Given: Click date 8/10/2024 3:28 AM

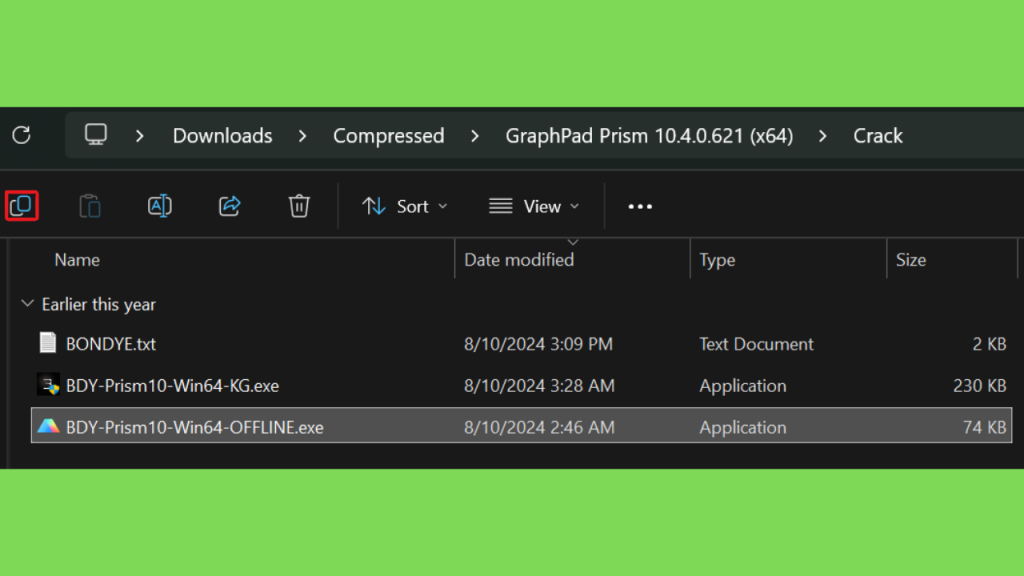Looking at the screenshot, I should coord(539,385).
